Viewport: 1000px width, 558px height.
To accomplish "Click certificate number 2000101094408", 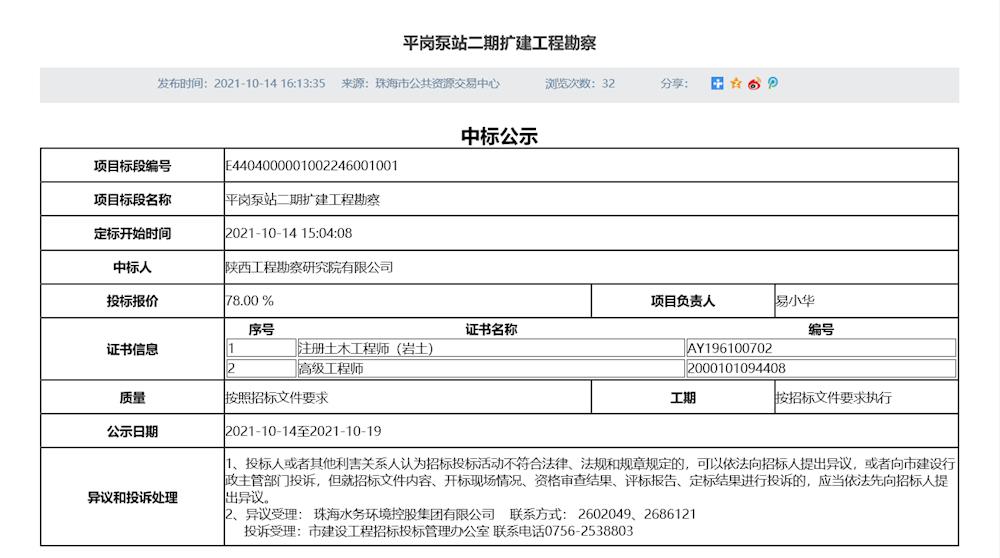I will [x=736, y=368].
